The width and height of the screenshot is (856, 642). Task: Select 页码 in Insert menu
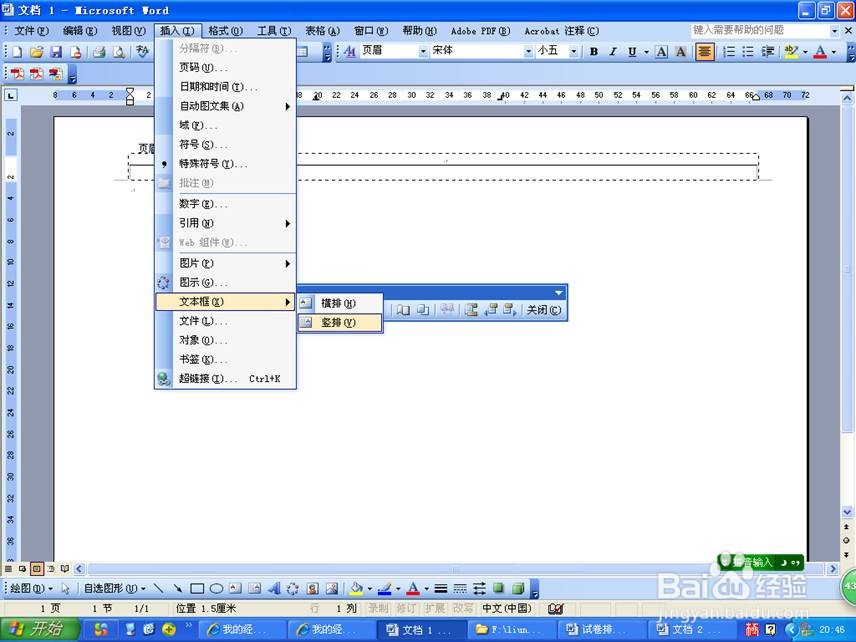tap(225, 68)
